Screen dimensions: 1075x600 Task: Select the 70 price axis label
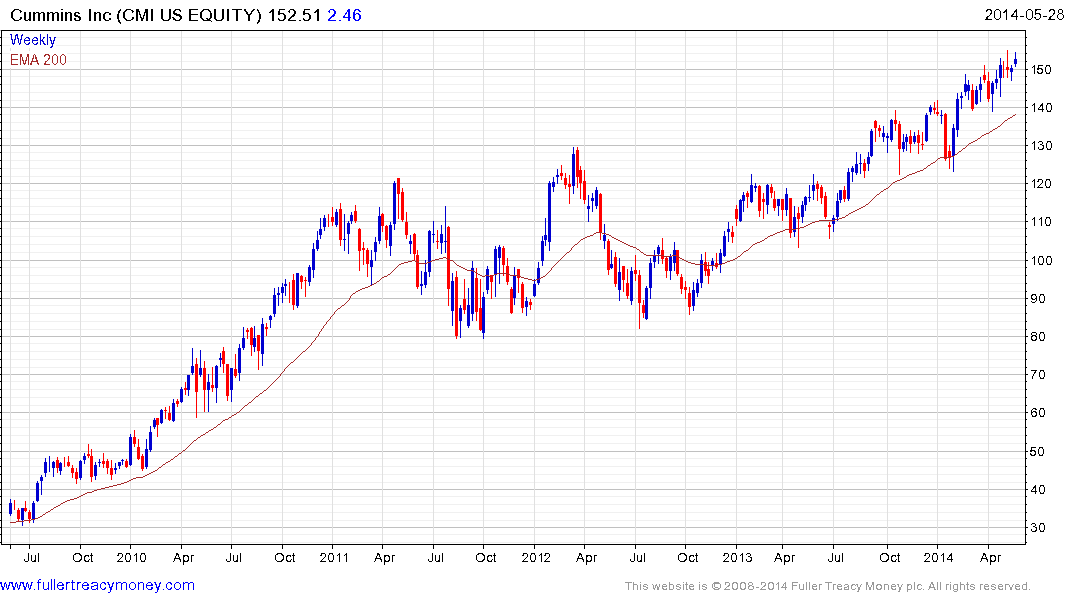click(x=1038, y=375)
